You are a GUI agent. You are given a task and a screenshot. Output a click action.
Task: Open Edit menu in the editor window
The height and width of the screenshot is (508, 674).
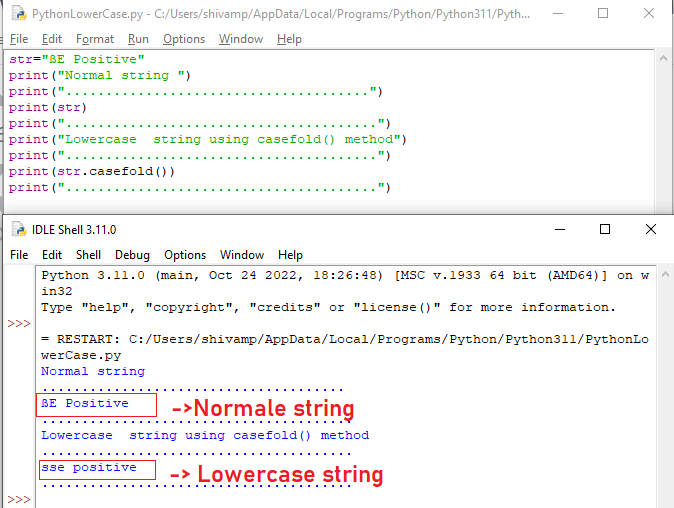point(52,39)
